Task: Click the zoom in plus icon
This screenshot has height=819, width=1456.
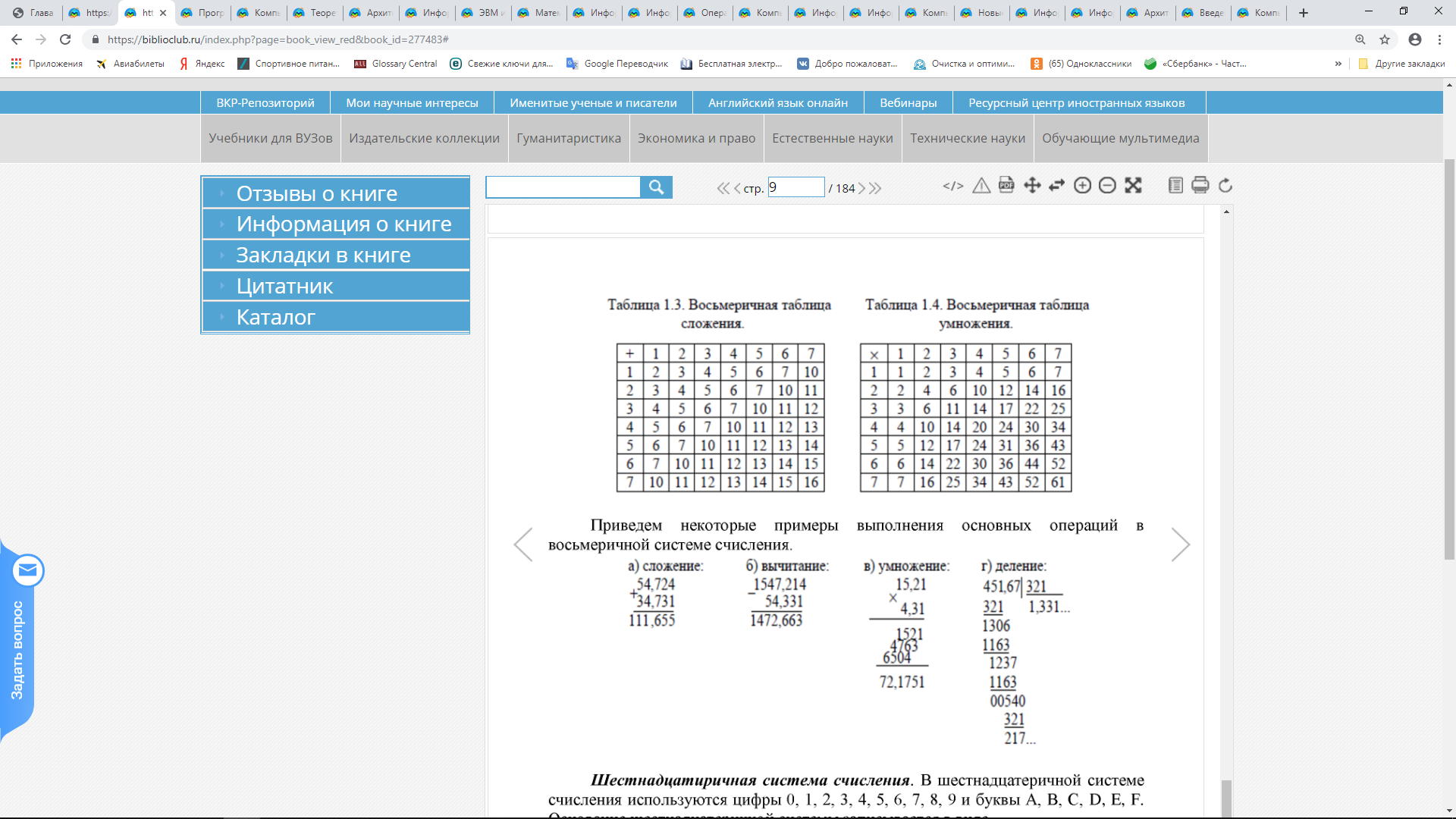Action: pos(1082,186)
